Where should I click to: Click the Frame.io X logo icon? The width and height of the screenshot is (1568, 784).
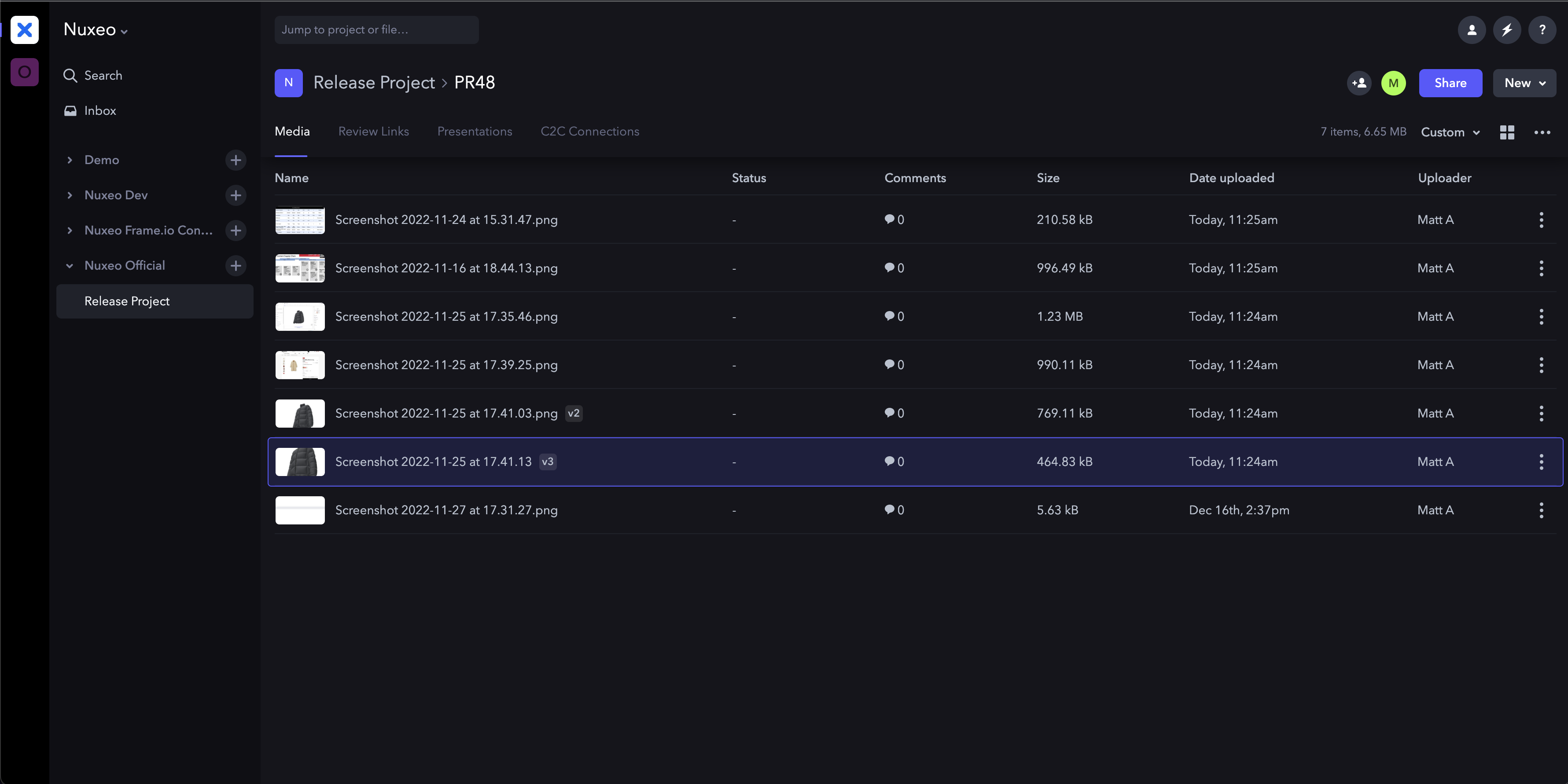[x=24, y=30]
